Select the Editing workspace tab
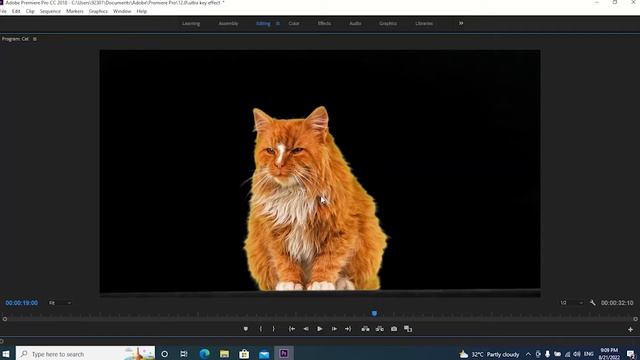The width and height of the screenshot is (640, 360). (263, 24)
